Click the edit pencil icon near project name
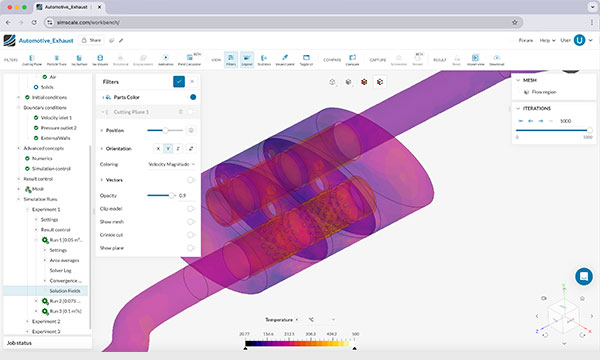The image size is (600, 360). coord(121,40)
